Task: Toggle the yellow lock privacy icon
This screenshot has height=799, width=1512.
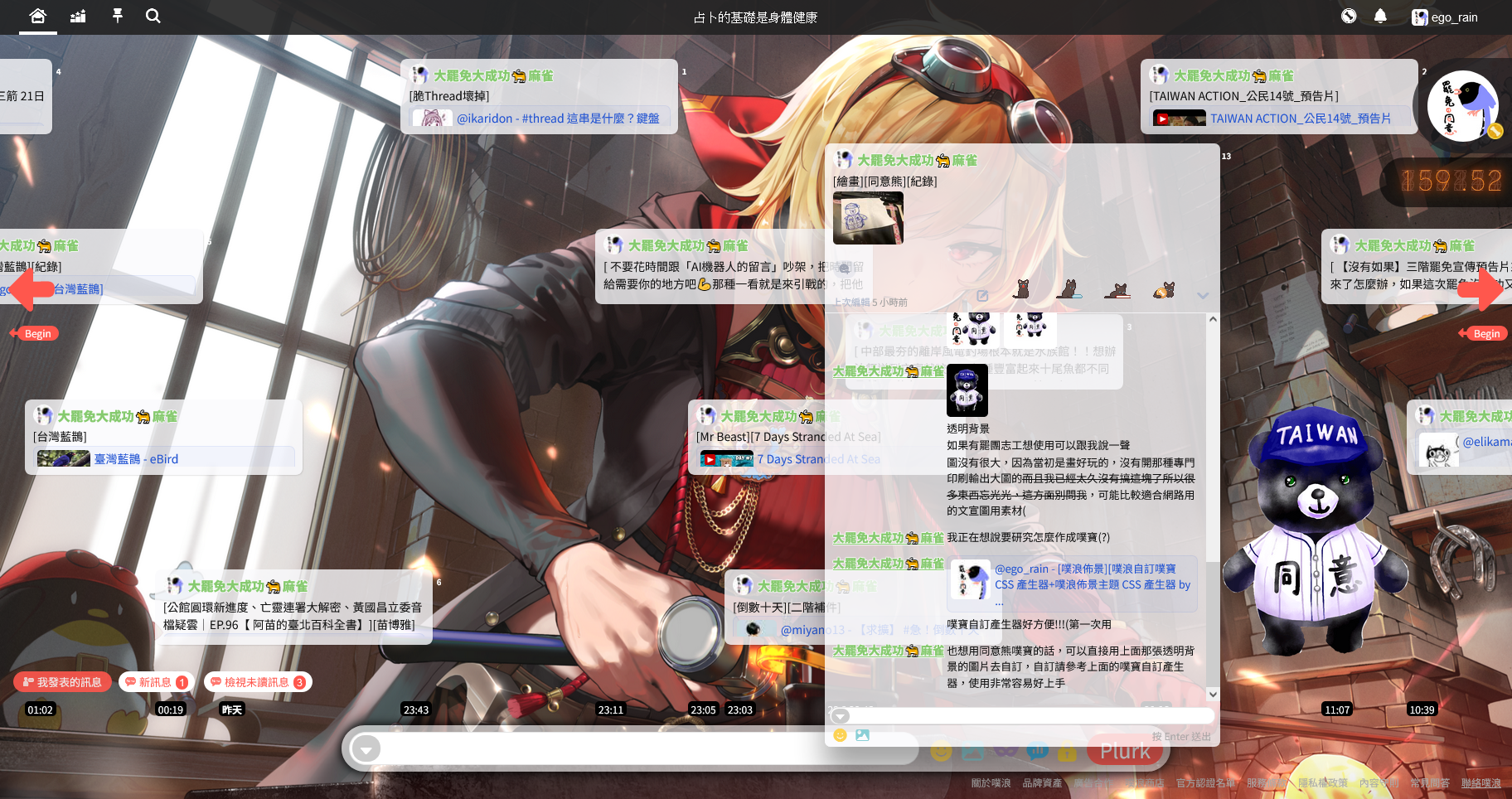Action: pyautogui.click(x=1067, y=751)
